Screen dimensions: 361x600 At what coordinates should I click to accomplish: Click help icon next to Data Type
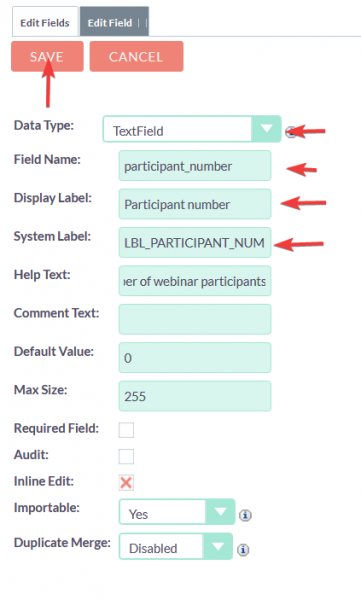click(x=291, y=132)
